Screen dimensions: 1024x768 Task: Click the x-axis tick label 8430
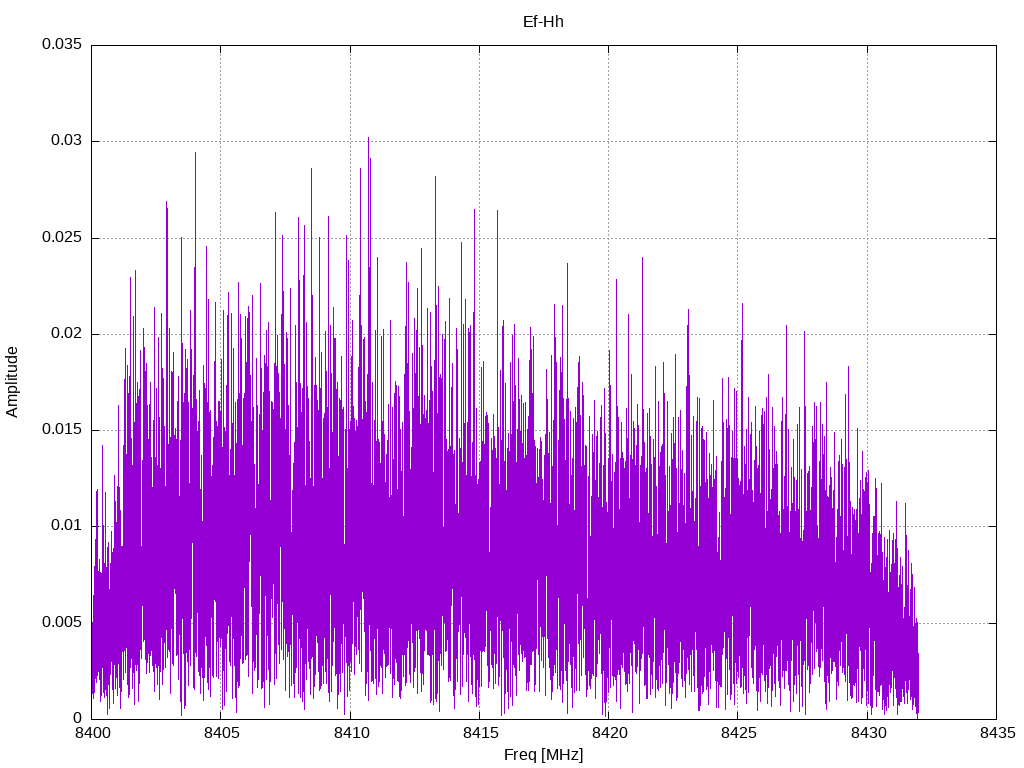tap(868, 733)
